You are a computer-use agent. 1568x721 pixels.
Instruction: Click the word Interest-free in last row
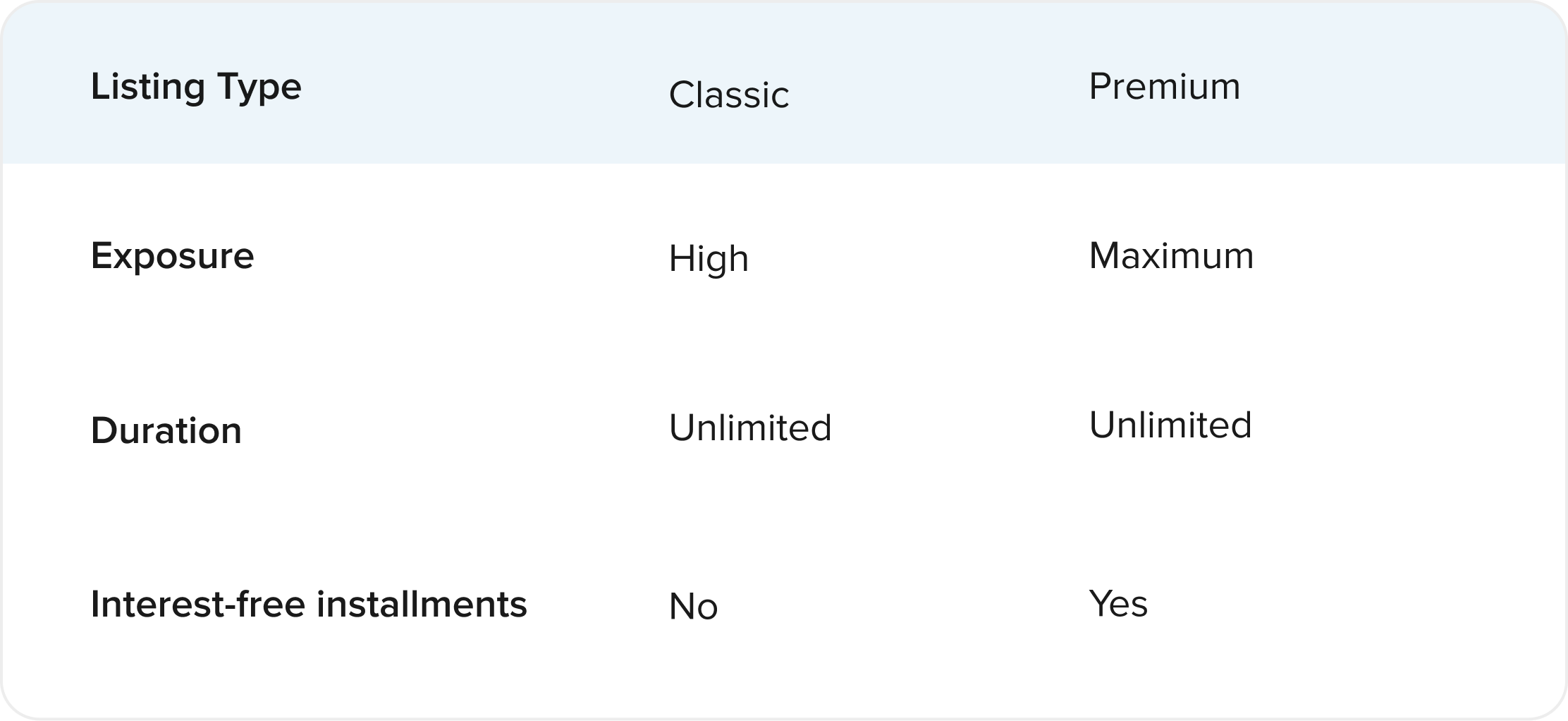click(200, 604)
